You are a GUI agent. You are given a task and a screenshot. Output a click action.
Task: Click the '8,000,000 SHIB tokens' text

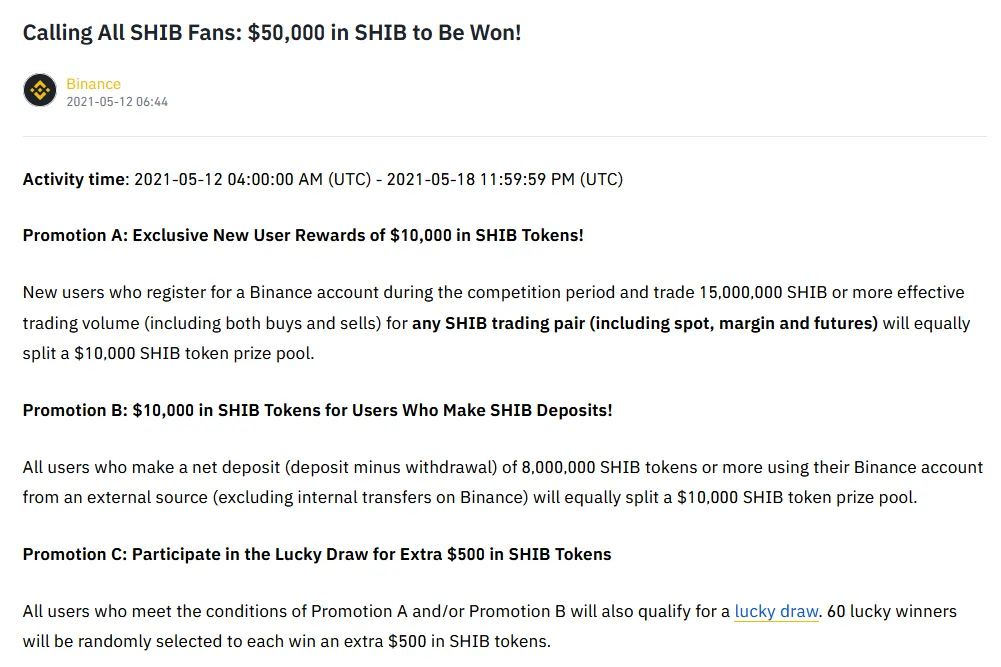point(609,467)
